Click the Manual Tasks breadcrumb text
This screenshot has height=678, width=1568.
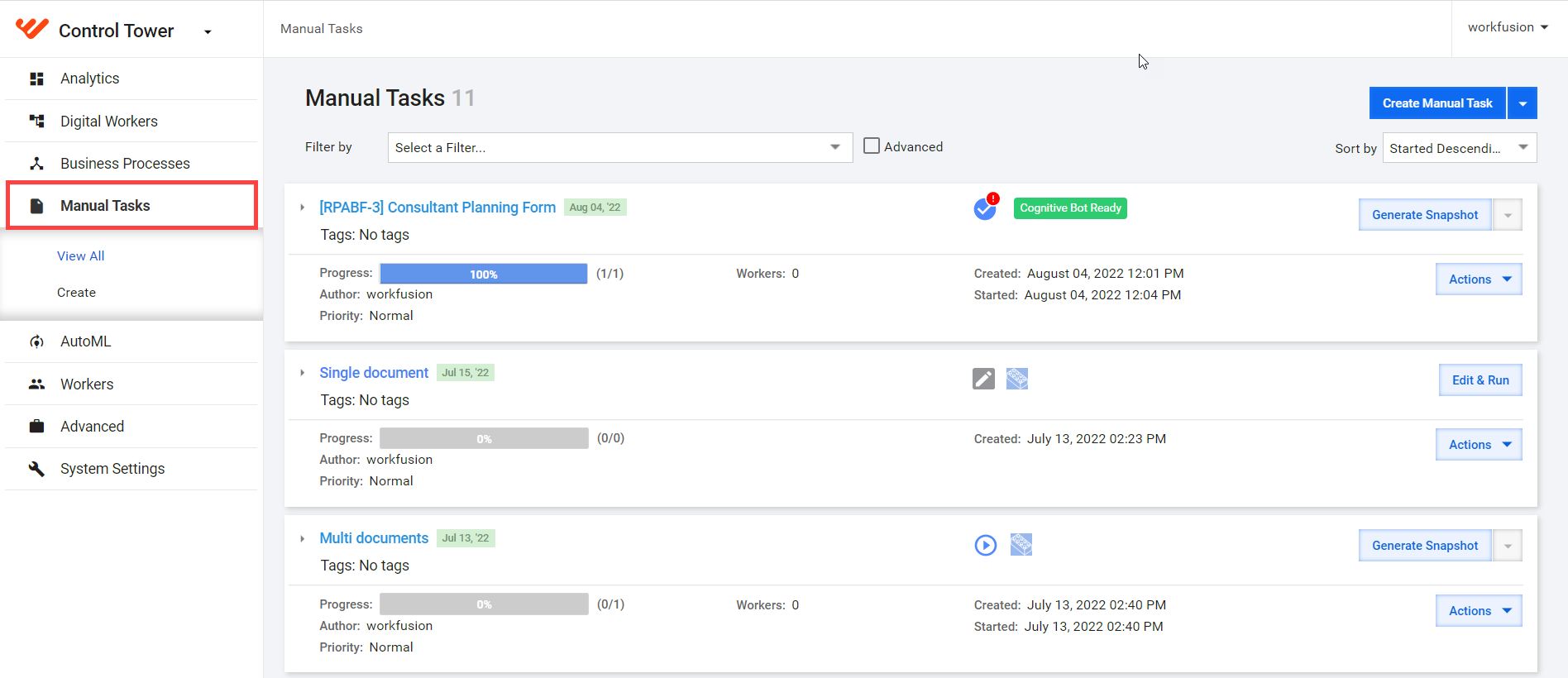[x=322, y=29]
